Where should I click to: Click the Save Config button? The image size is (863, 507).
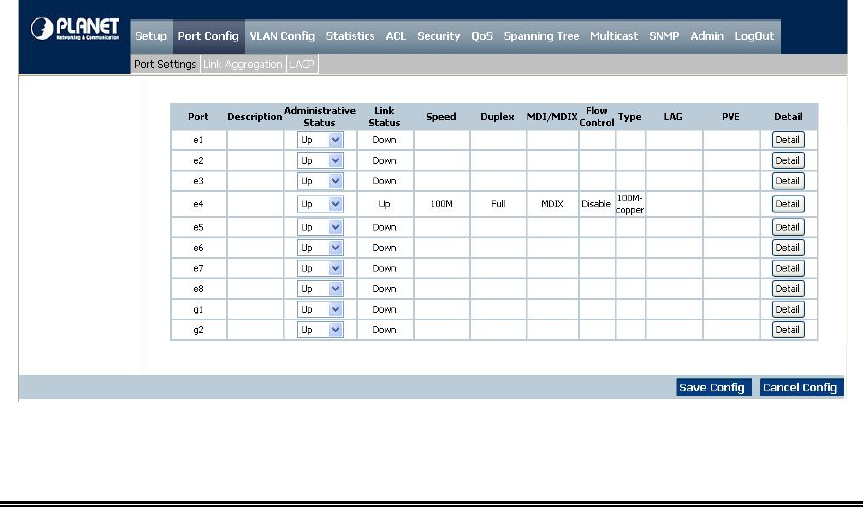point(714,388)
